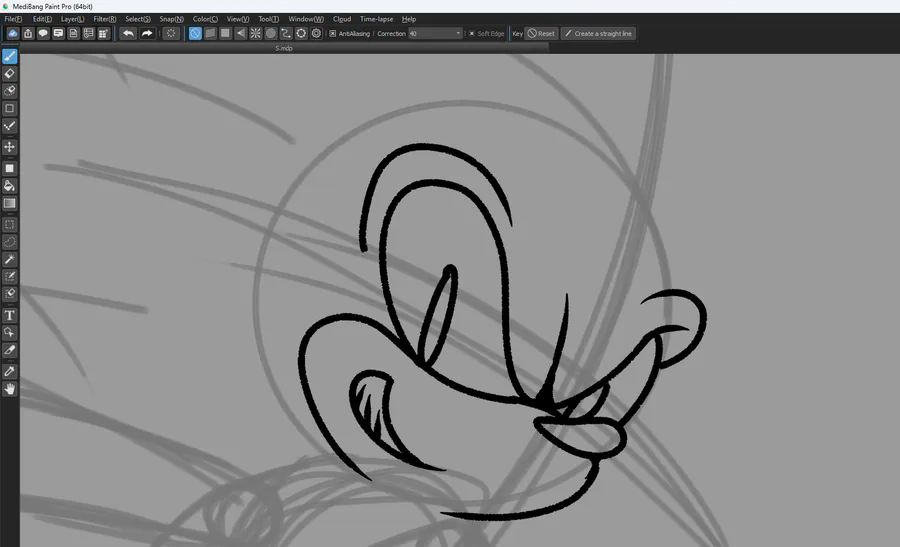Select the Bucket fill tool
Viewport: 900px width, 547px height.
coord(10,185)
